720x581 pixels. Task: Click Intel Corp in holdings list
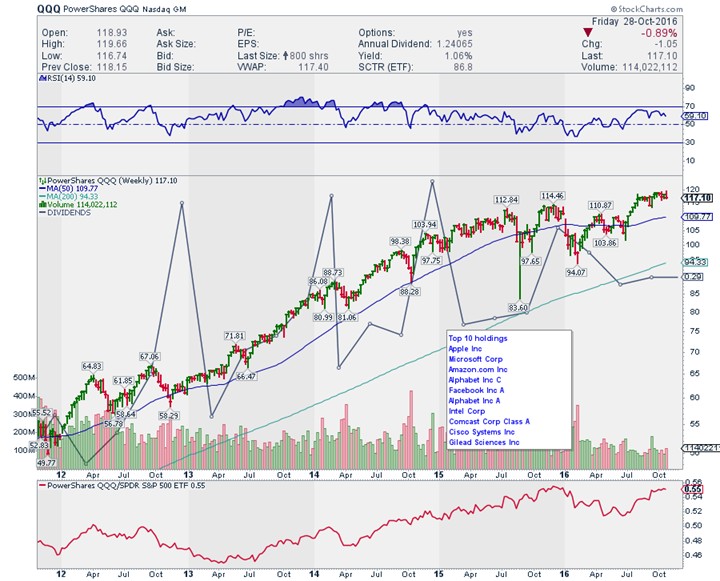(467, 412)
